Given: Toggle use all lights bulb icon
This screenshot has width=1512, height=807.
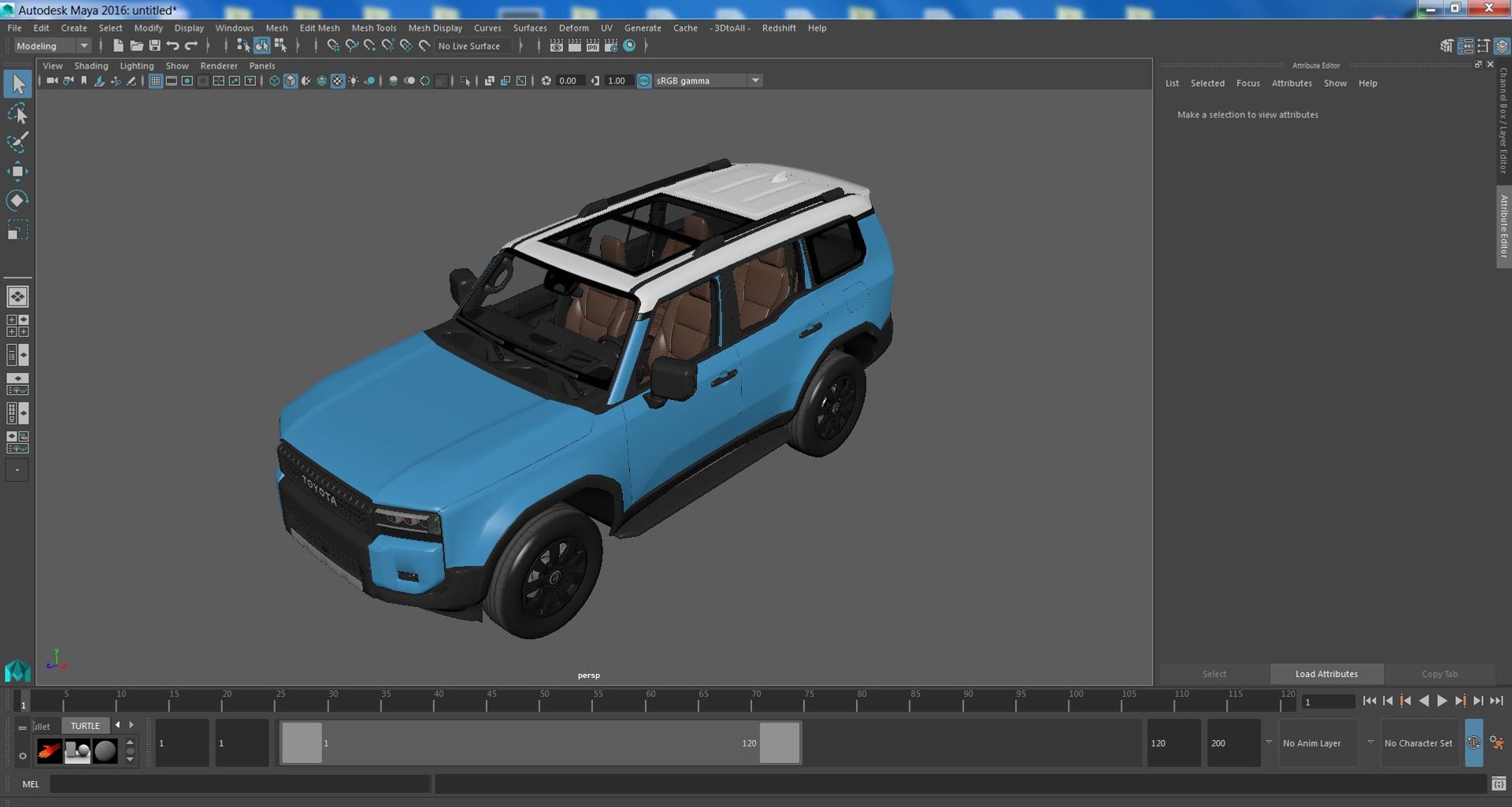Looking at the screenshot, I should 354,80.
